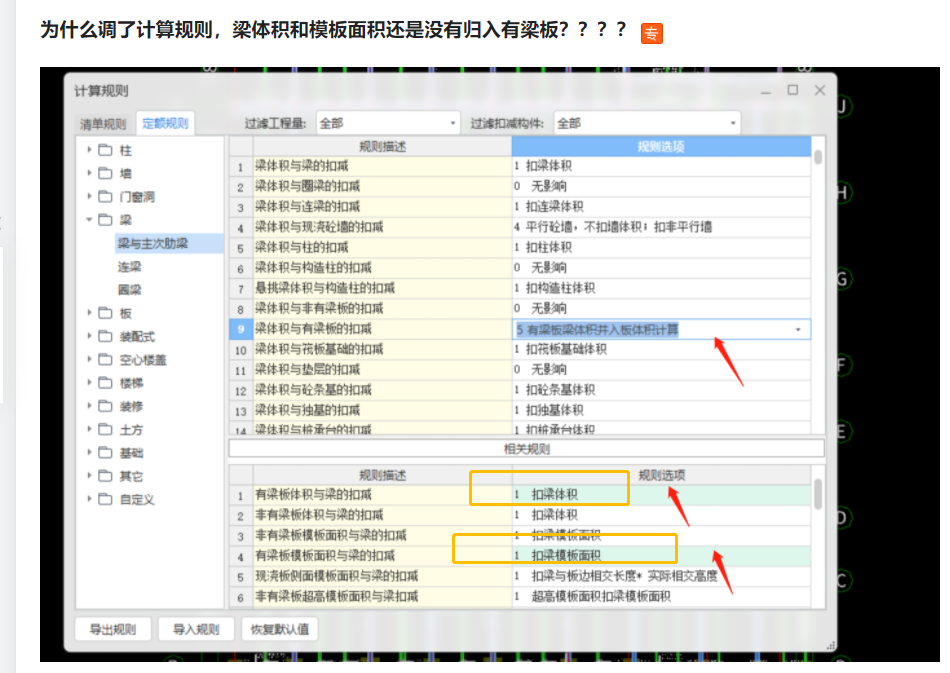Switch to the 定额规则 tab
The height and width of the screenshot is (673, 950).
click(165, 124)
